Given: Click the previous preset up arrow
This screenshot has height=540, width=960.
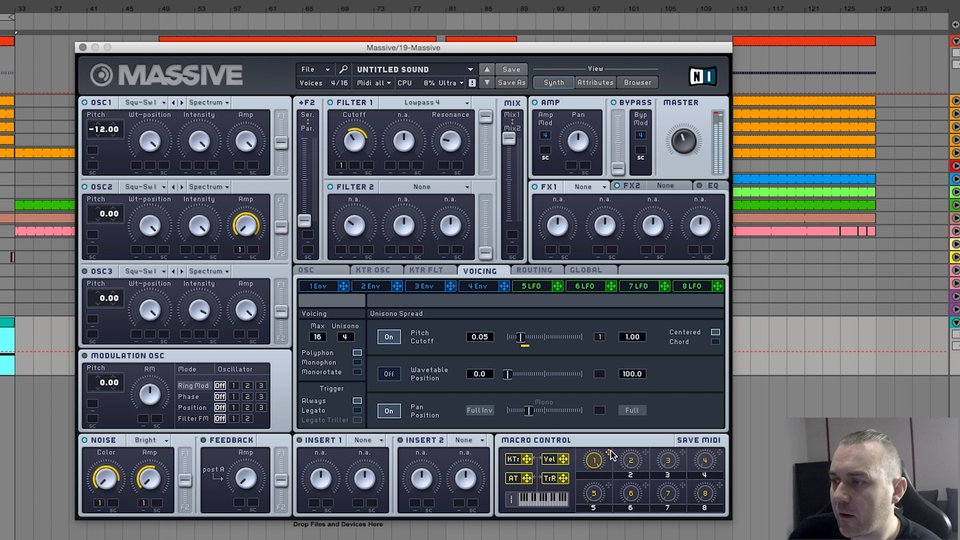Looking at the screenshot, I should (487, 69).
